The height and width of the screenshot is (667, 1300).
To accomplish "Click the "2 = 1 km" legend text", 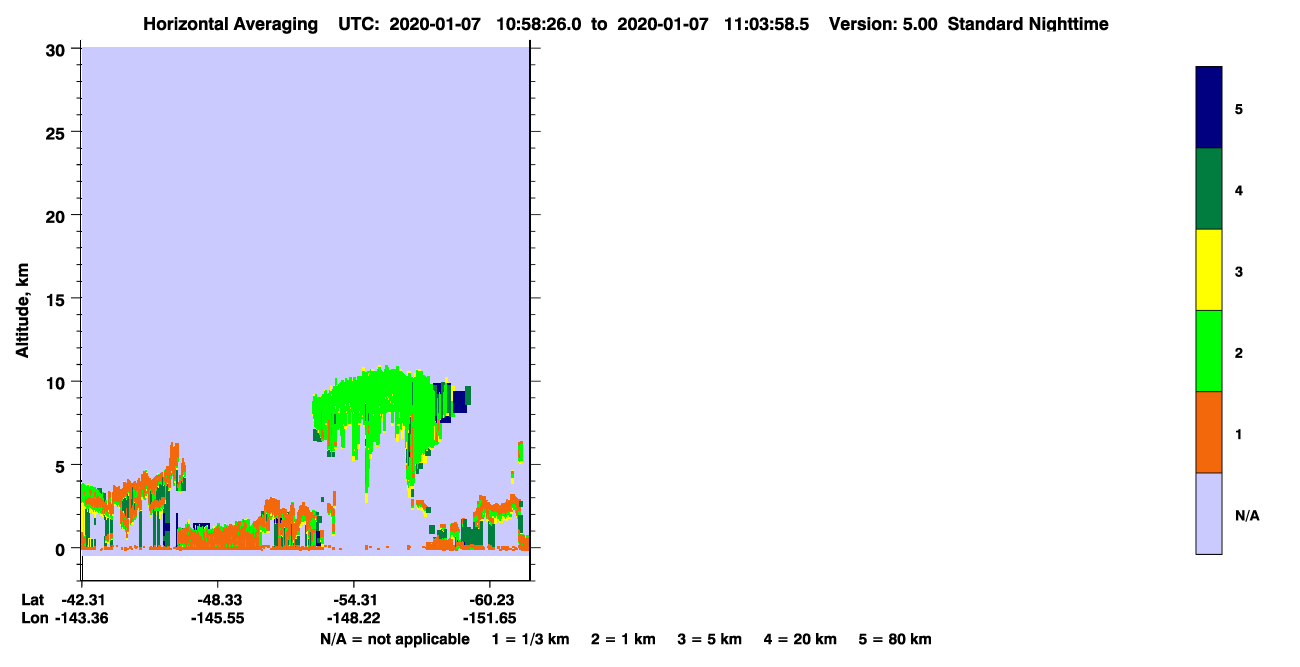I will tap(623, 639).
